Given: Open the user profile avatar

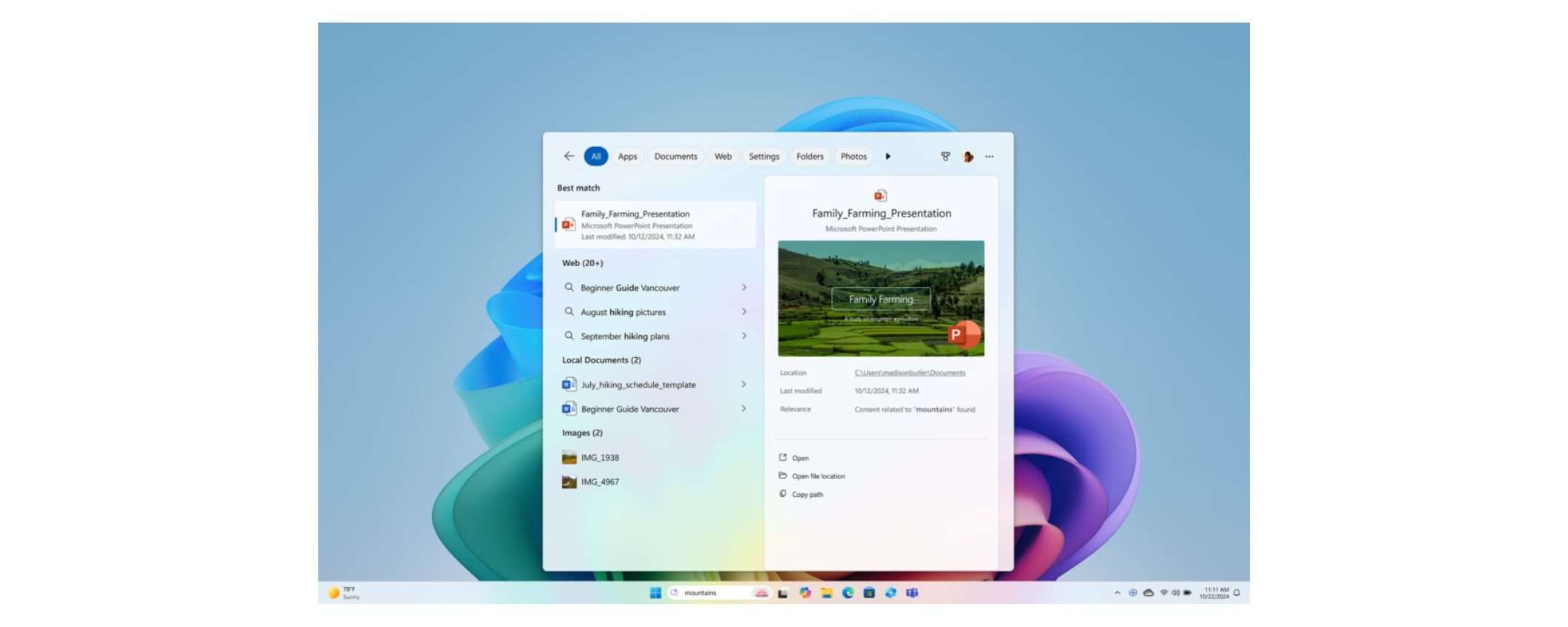Looking at the screenshot, I should point(967,156).
